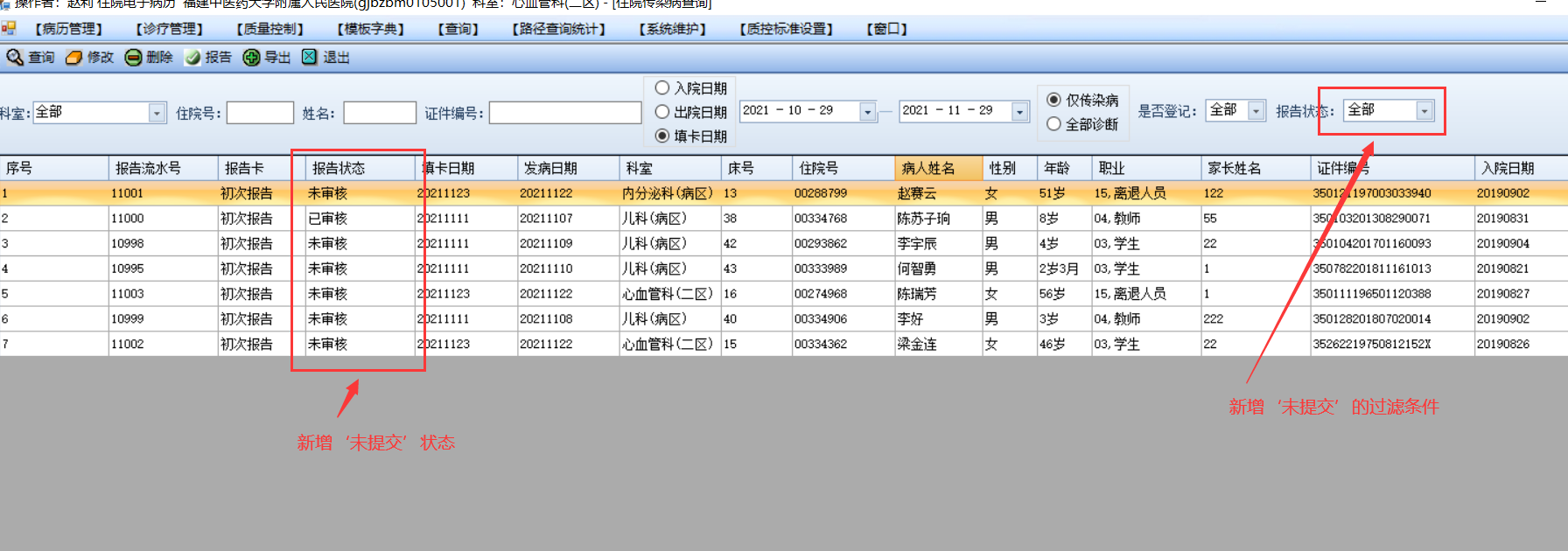Select row with patient 陈苏子珦
Viewport: 1568px width, 551px height.
[784, 219]
